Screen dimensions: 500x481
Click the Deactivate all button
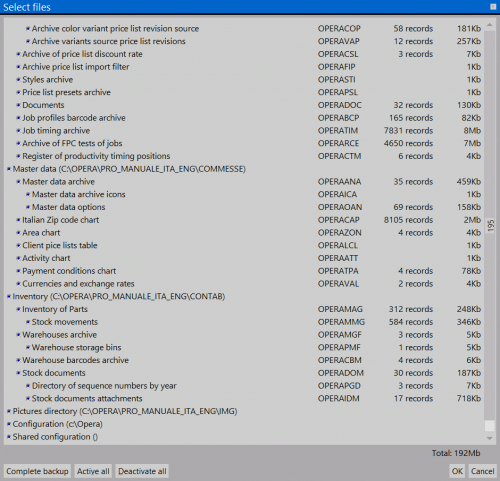point(142,471)
